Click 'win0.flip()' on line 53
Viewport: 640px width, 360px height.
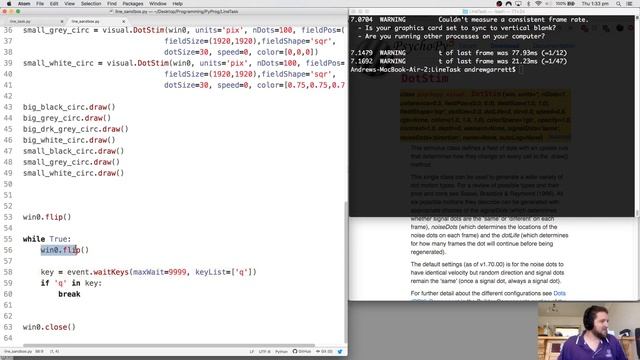pyautogui.click(x=47, y=217)
